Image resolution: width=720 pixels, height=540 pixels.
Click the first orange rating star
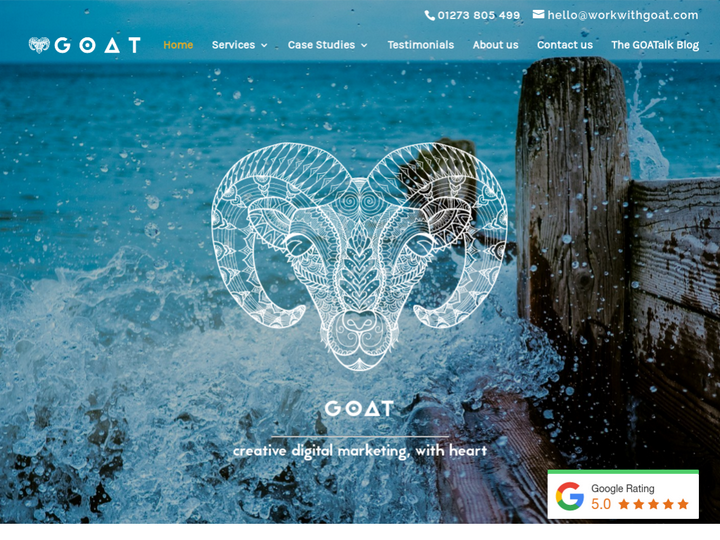click(x=624, y=504)
